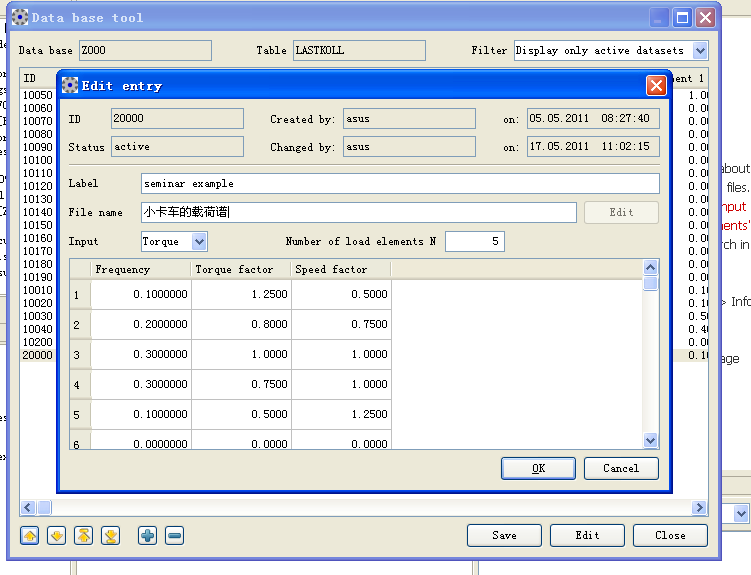Expand the Filter dropdown for active datasets
751x575 pixels.
(699, 50)
